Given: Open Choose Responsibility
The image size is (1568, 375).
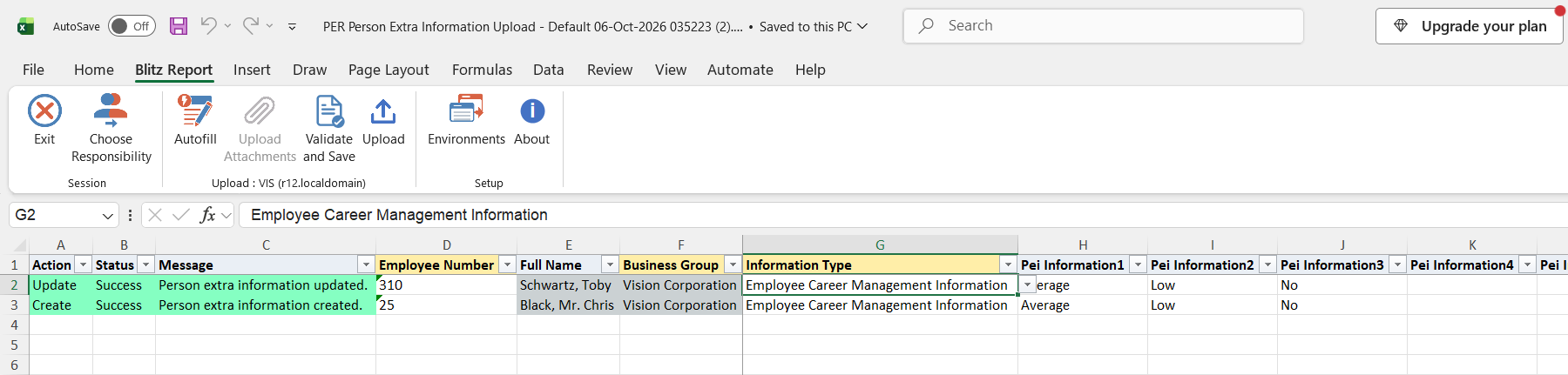Looking at the screenshot, I should 111,129.
